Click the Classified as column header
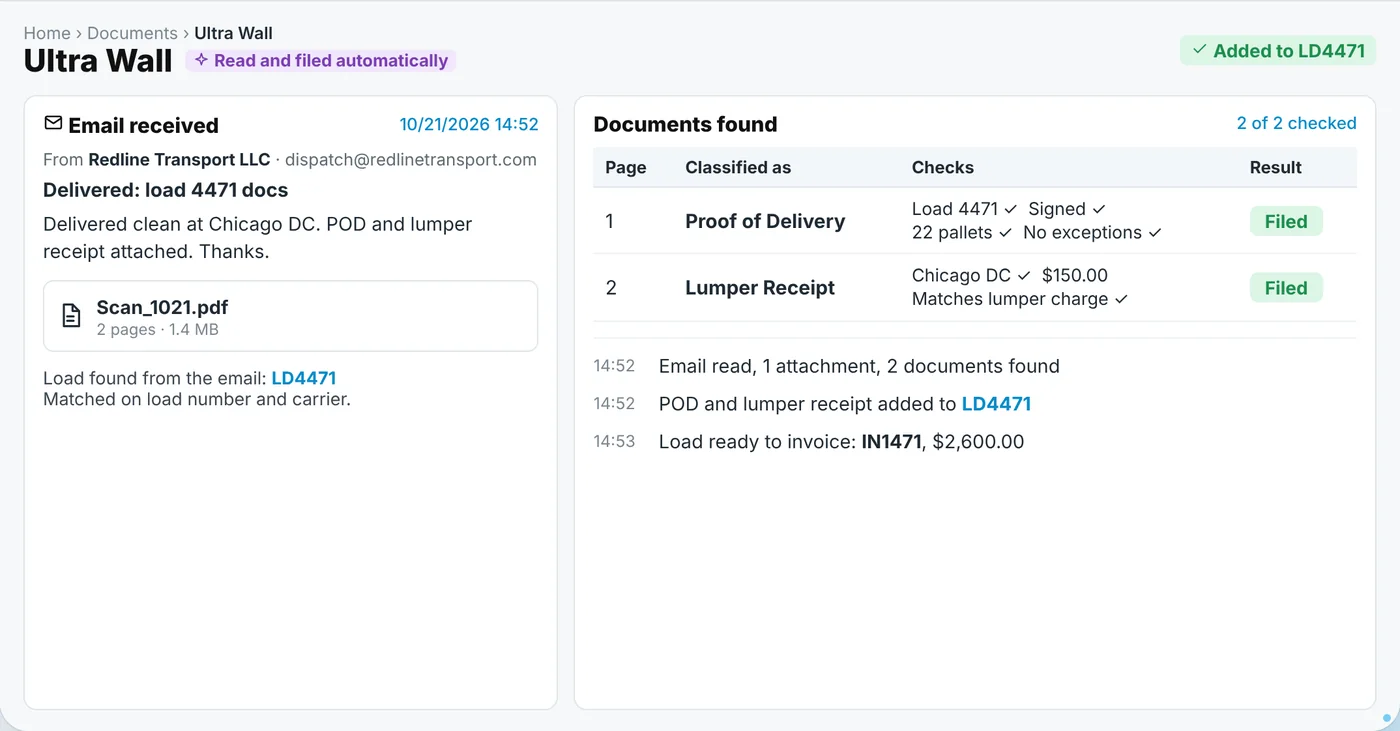Image resolution: width=1400 pixels, height=731 pixels. [x=738, y=168]
